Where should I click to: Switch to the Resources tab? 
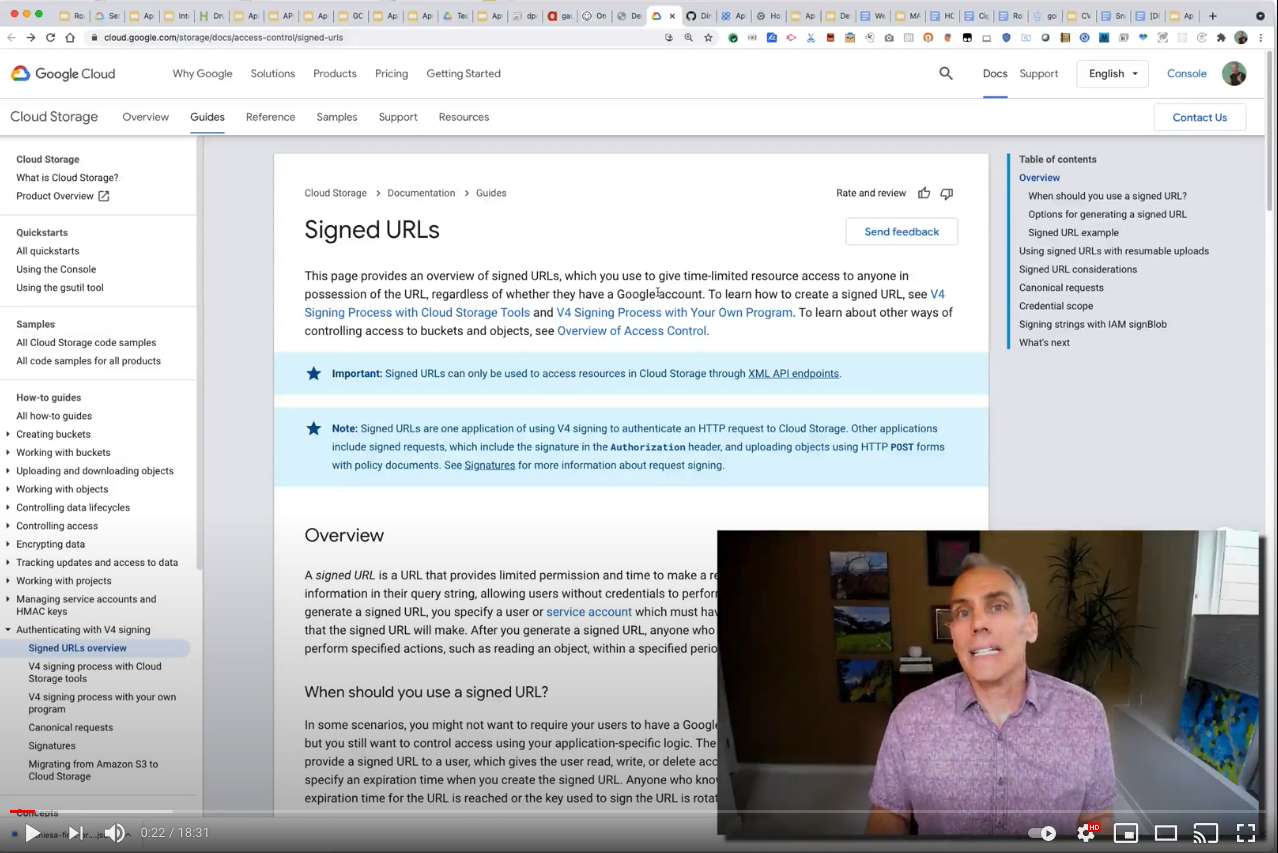coord(464,117)
